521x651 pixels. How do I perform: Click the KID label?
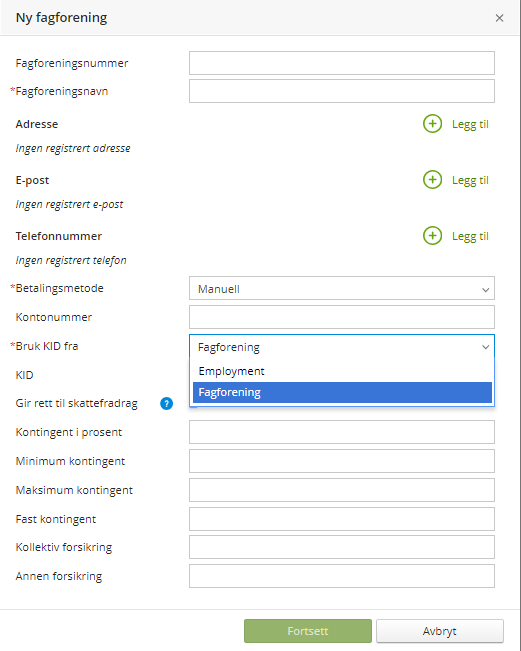24,375
